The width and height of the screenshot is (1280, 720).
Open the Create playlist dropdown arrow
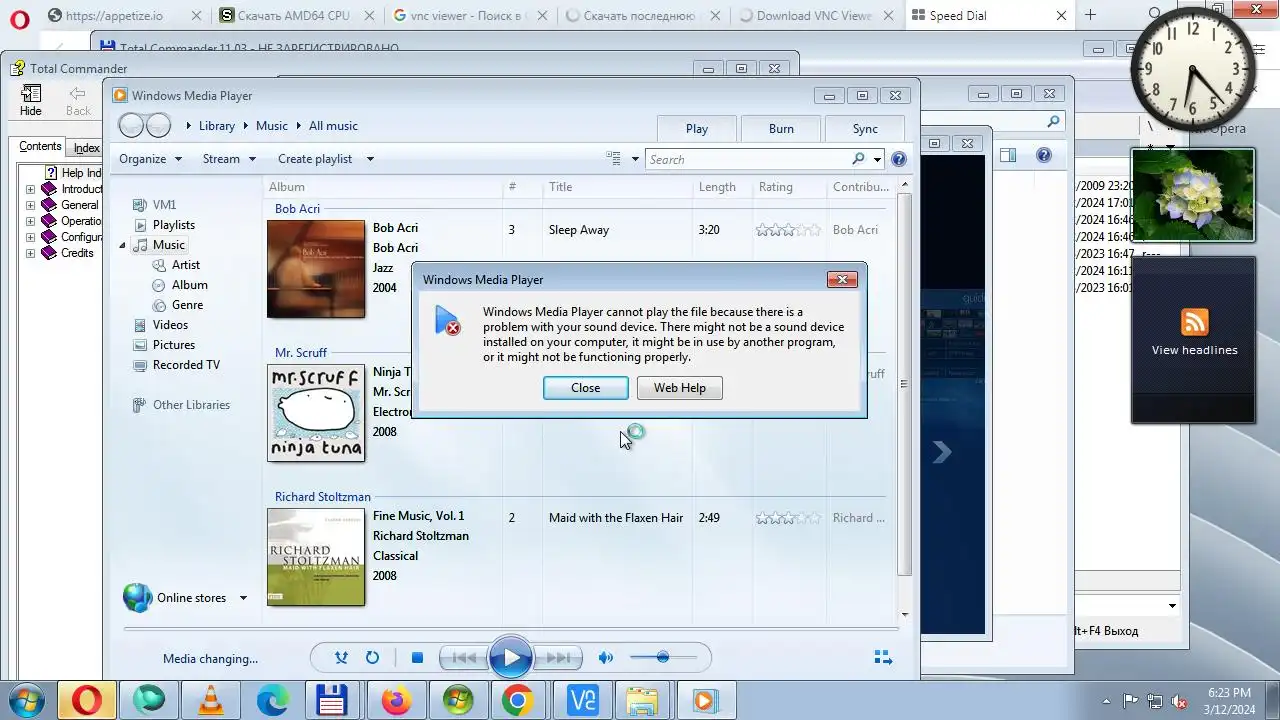point(370,159)
